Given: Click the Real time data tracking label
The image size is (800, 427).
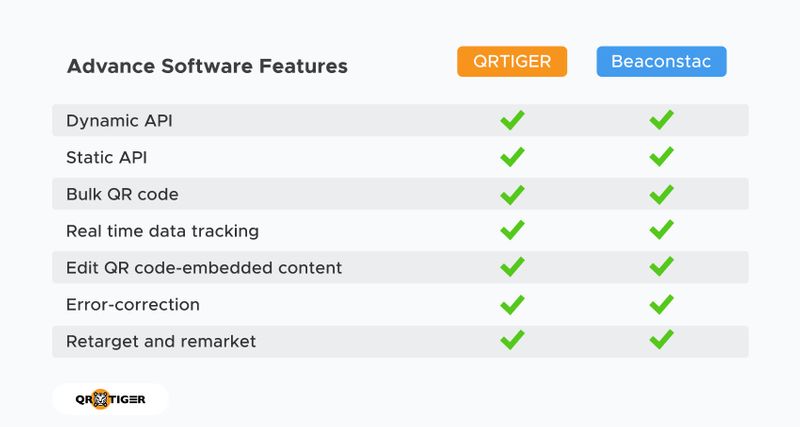Looking at the screenshot, I should (x=162, y=231).
